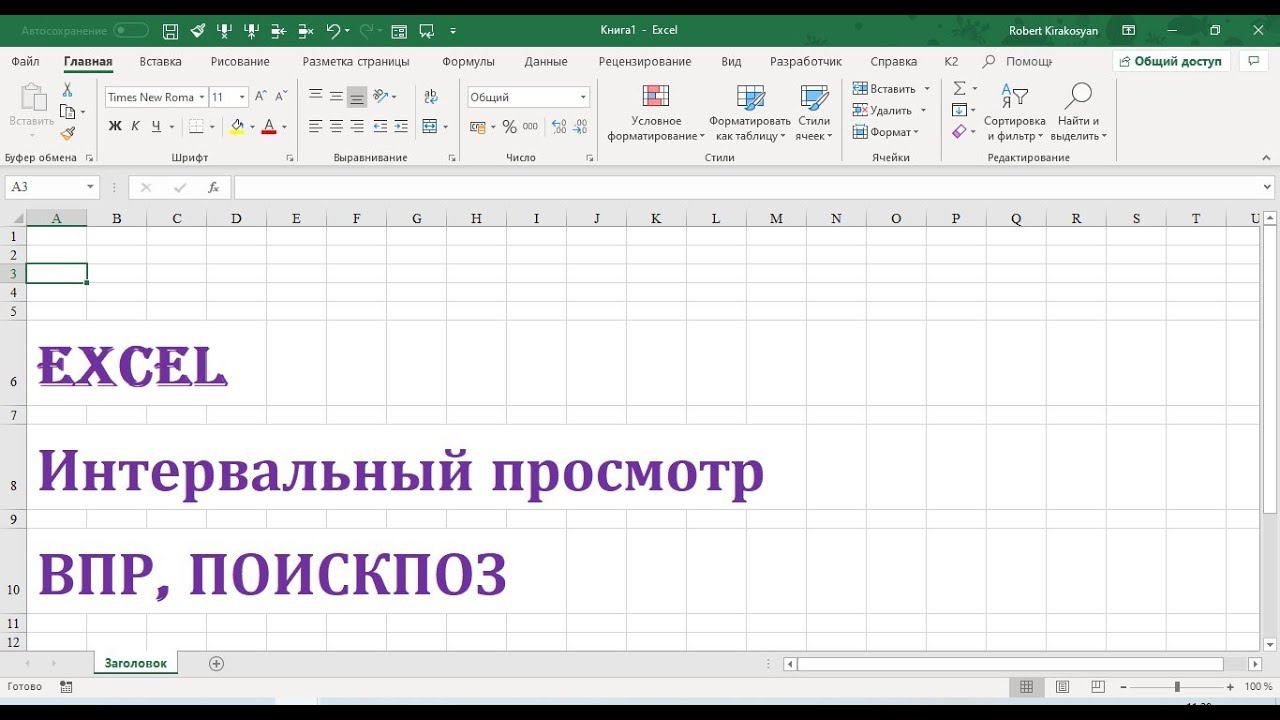
Task: Open the Файл menu
Action: tap(26, 61)
